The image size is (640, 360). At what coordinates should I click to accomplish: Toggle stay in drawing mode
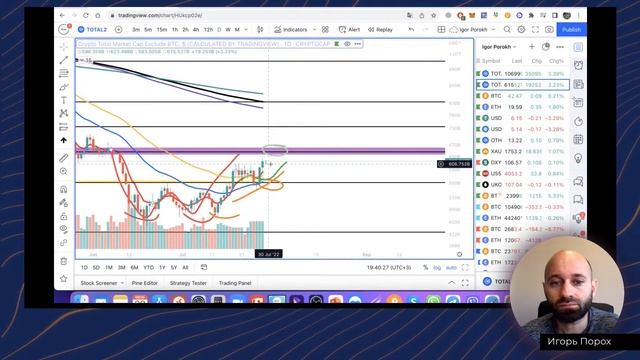64,203
